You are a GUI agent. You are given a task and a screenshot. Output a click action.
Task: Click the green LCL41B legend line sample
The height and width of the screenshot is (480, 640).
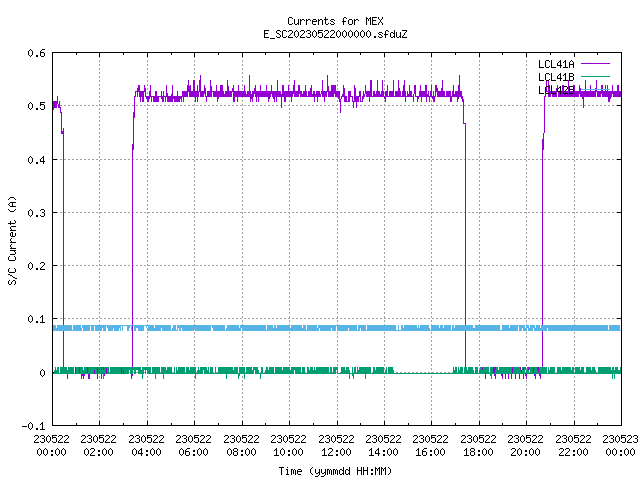[595, 76]
